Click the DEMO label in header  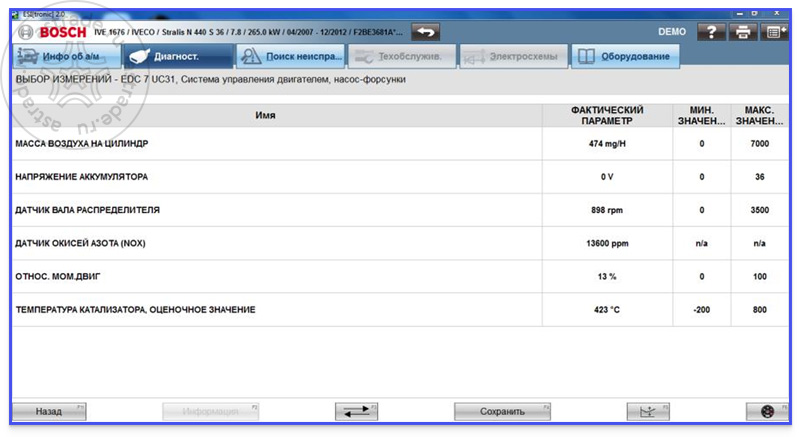(672, 32)
